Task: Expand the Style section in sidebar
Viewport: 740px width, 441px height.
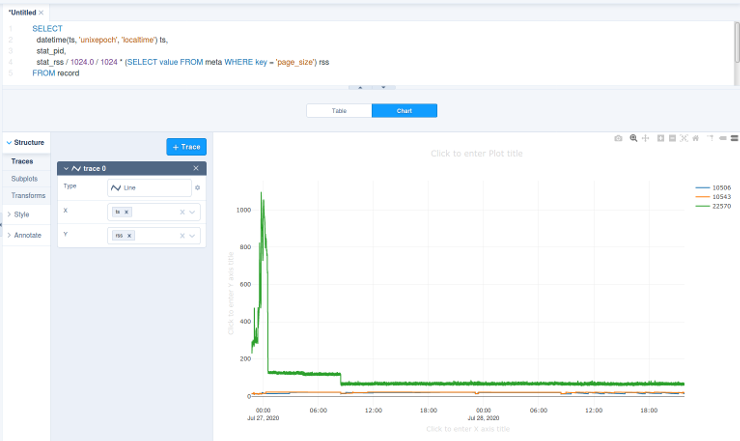Action: (21, 214)
